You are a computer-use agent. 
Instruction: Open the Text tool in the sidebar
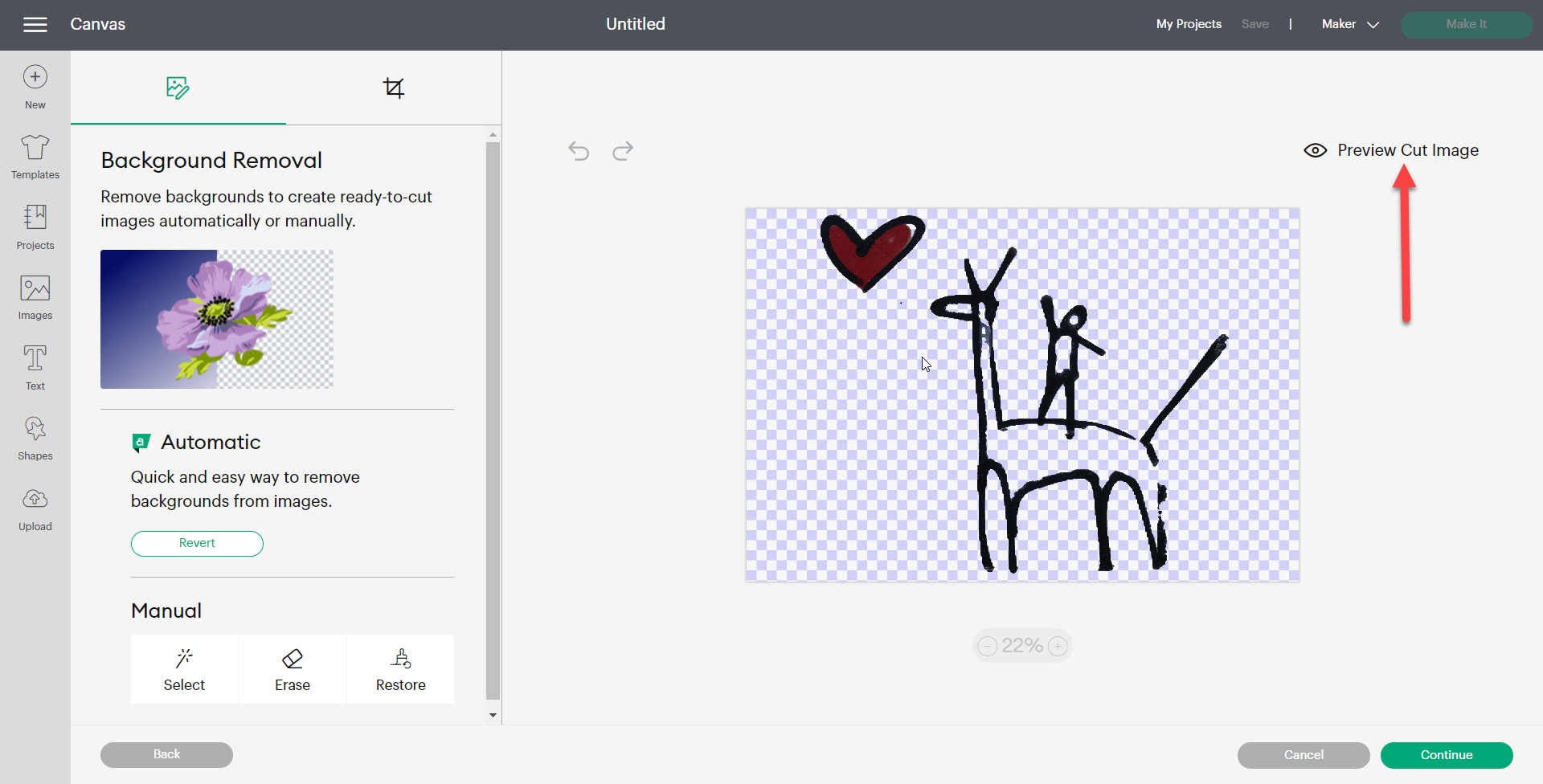(35, 367)
